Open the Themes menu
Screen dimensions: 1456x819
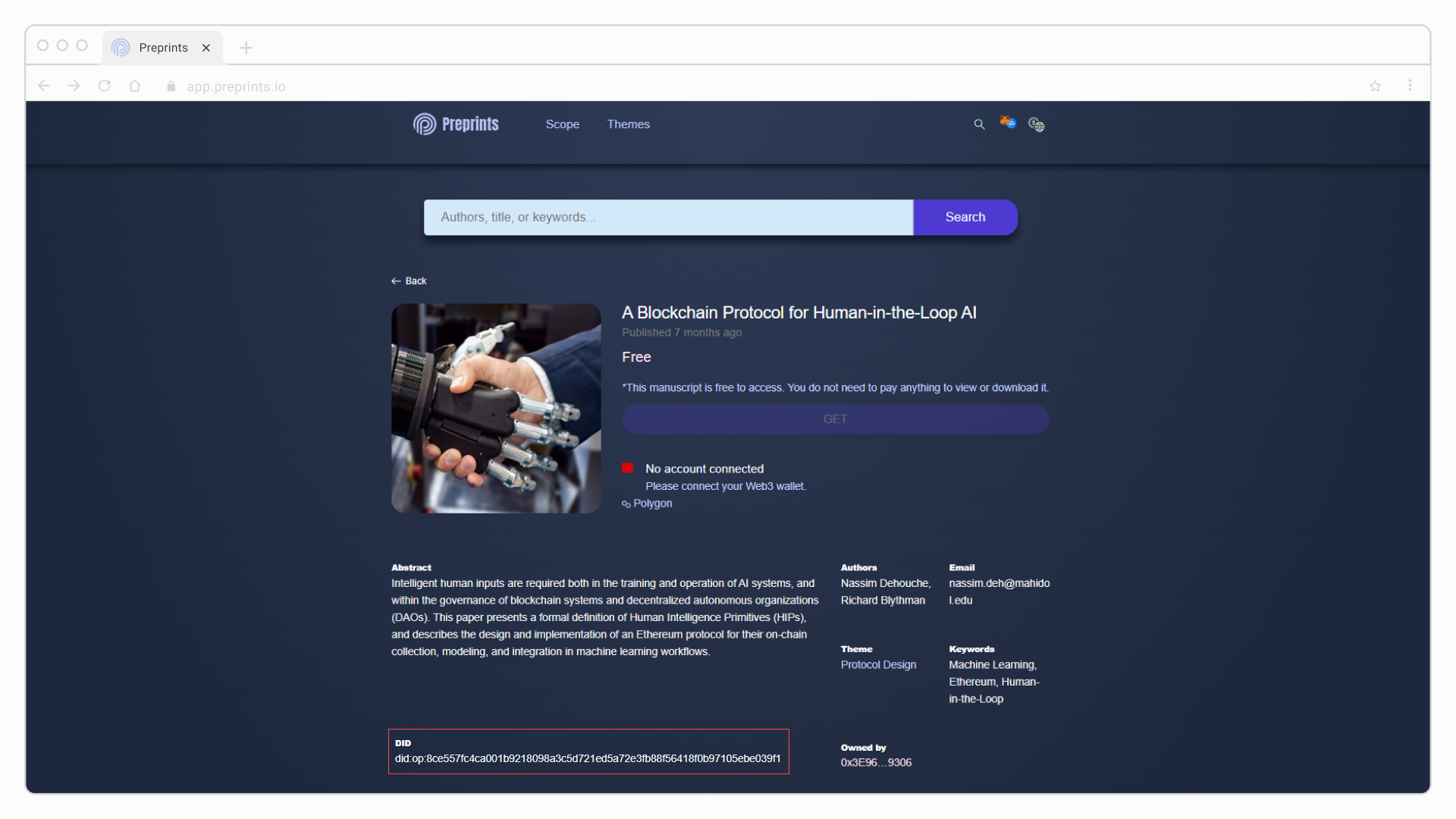point(628,124)
